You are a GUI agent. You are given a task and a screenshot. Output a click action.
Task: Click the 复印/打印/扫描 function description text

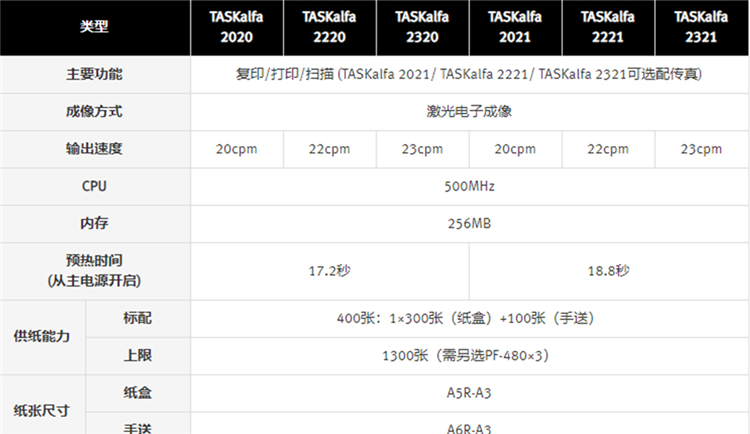tap(469, 75)
